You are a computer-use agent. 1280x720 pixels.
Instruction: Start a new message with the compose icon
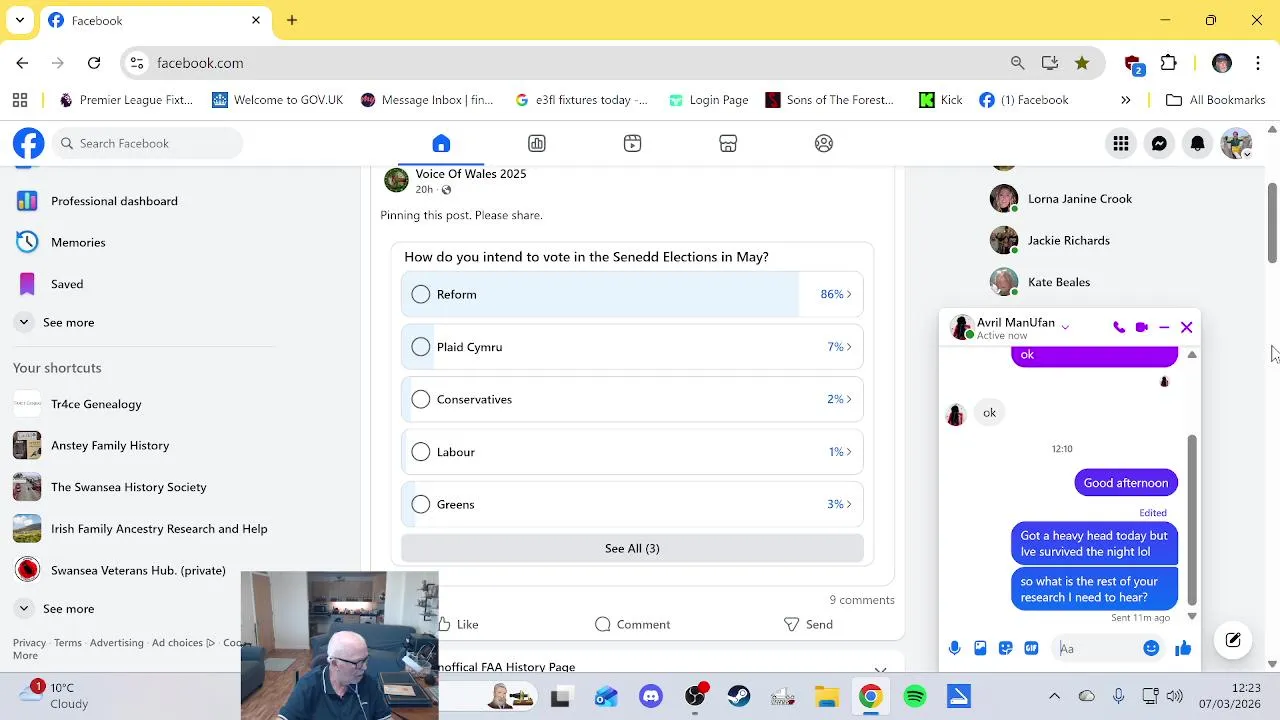click(1233, 640)
